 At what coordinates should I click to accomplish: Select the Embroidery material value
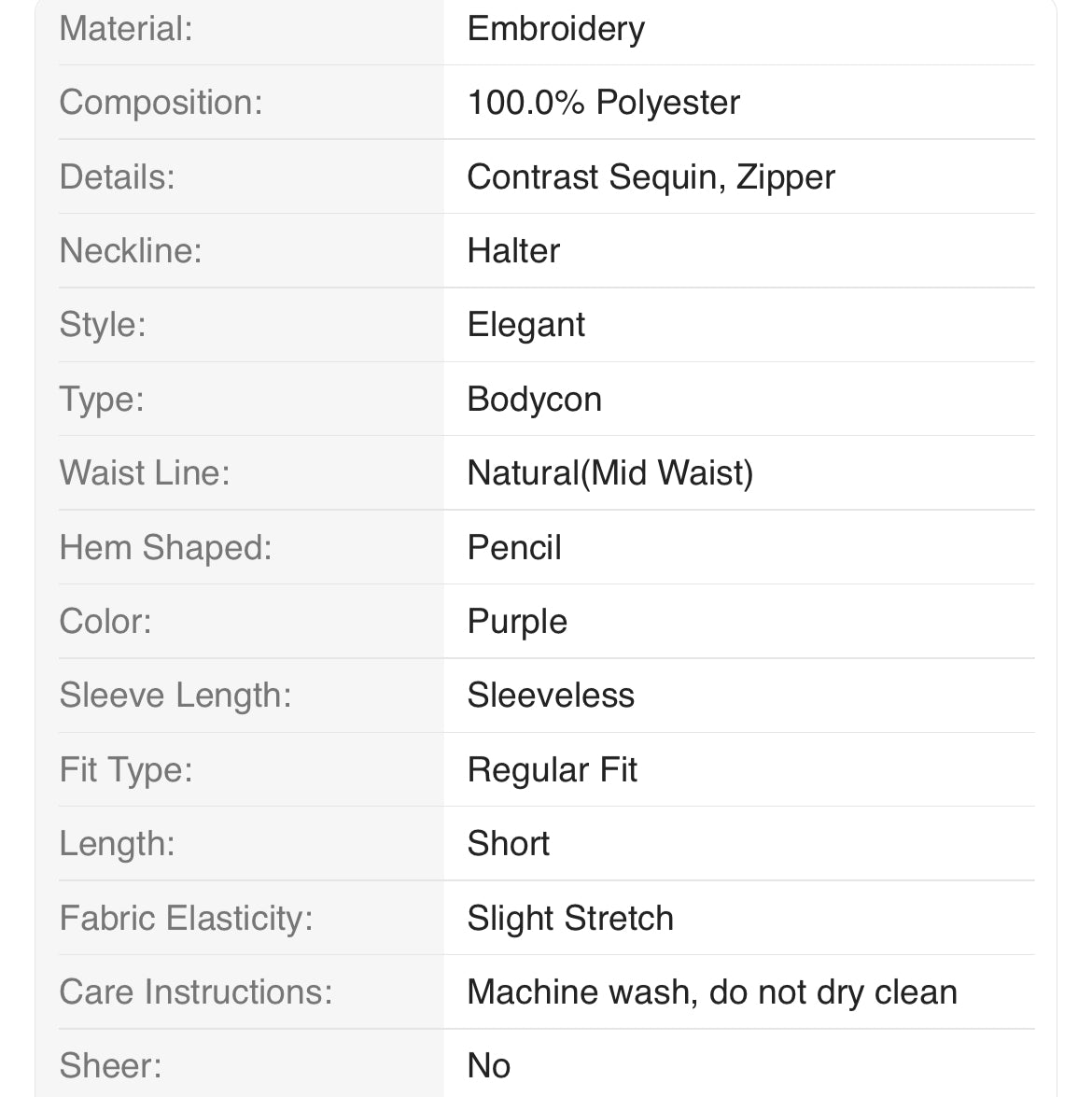[555, 30]
